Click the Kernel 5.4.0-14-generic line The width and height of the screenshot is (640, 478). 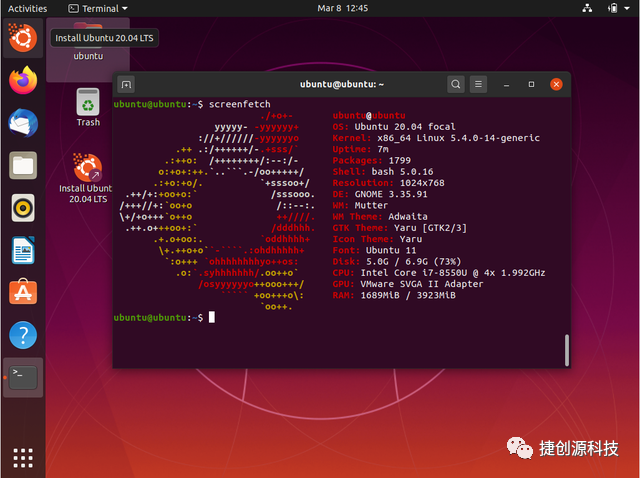coord(436,138)
